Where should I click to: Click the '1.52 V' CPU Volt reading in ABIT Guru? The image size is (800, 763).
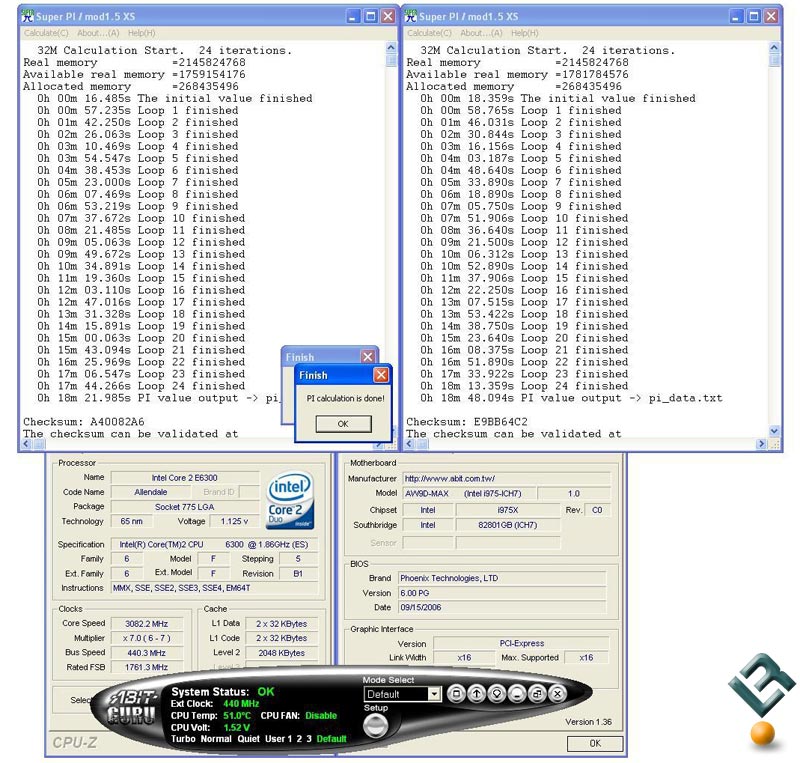pyautogui.click(x=237, y=728)
